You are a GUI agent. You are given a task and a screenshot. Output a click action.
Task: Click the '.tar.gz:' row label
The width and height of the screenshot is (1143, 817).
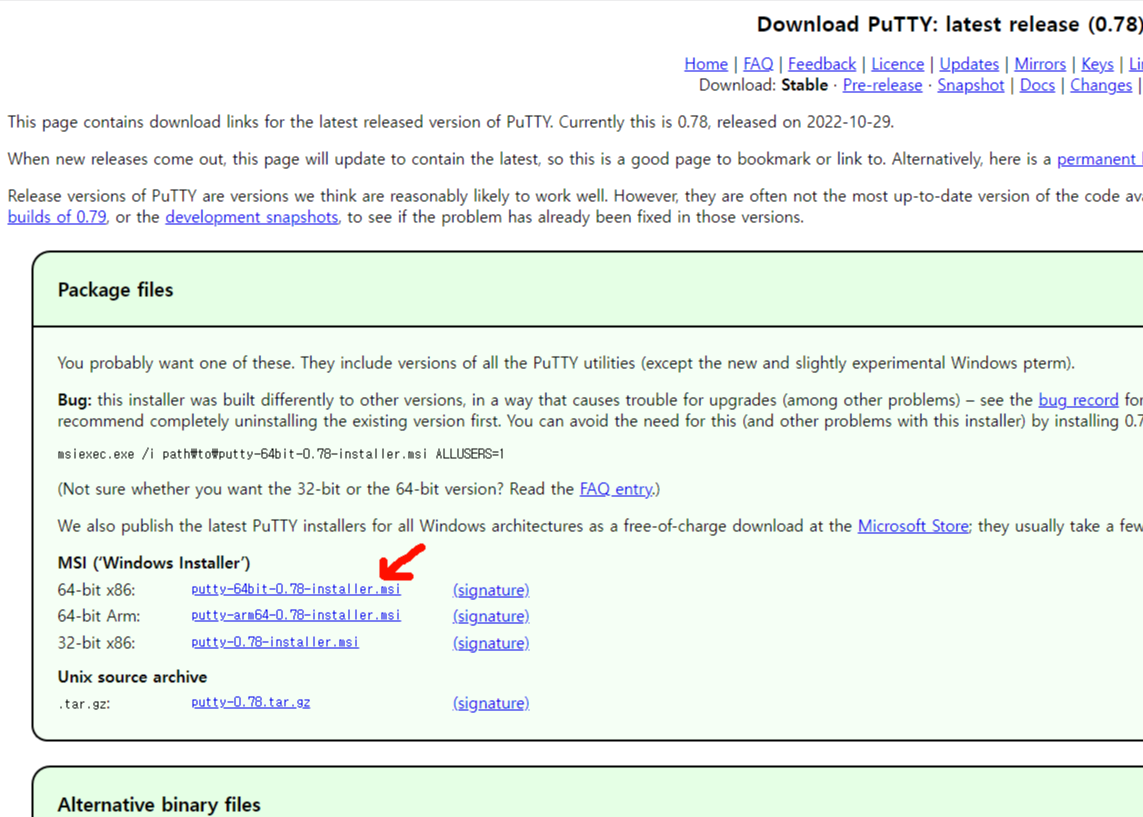tap(84, 704)
